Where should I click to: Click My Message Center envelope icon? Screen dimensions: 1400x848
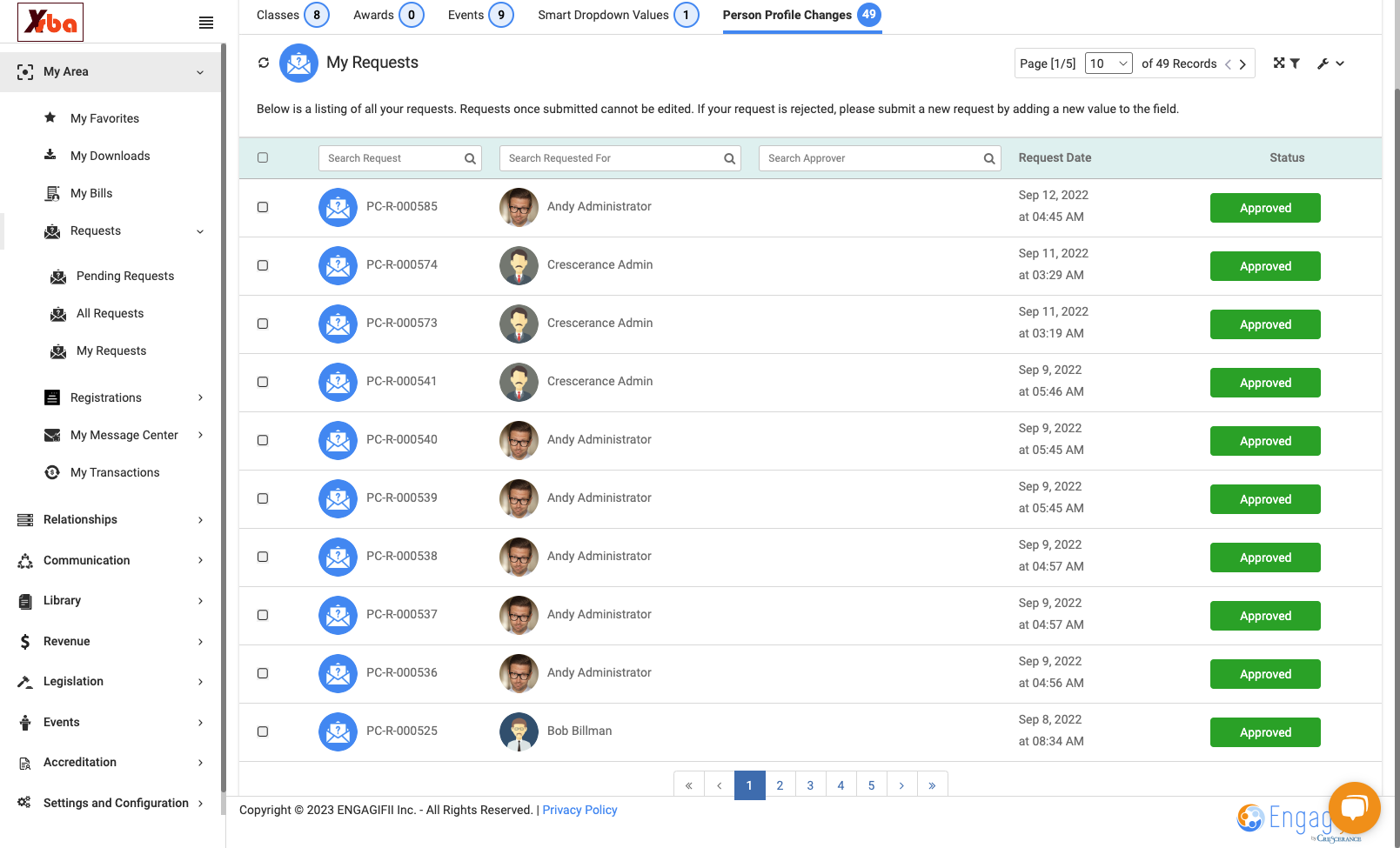[x=52, y=435]
